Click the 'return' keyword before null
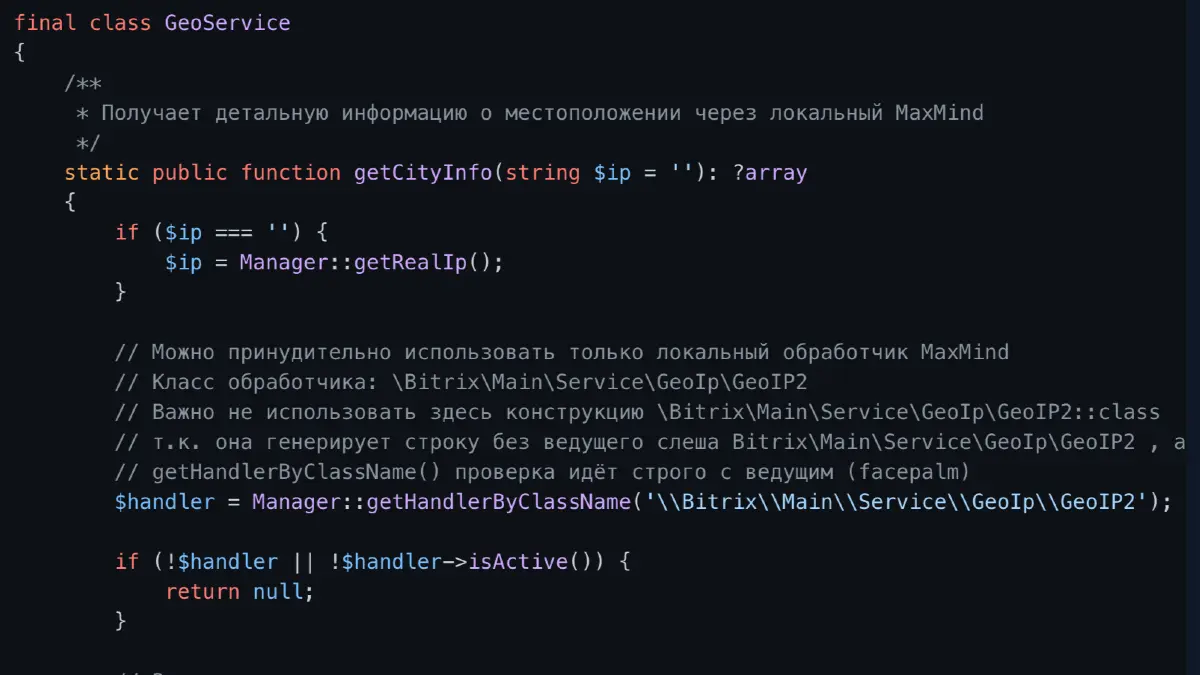The image size is (1200, 675). pyautogui.click(x=202, y=592)
